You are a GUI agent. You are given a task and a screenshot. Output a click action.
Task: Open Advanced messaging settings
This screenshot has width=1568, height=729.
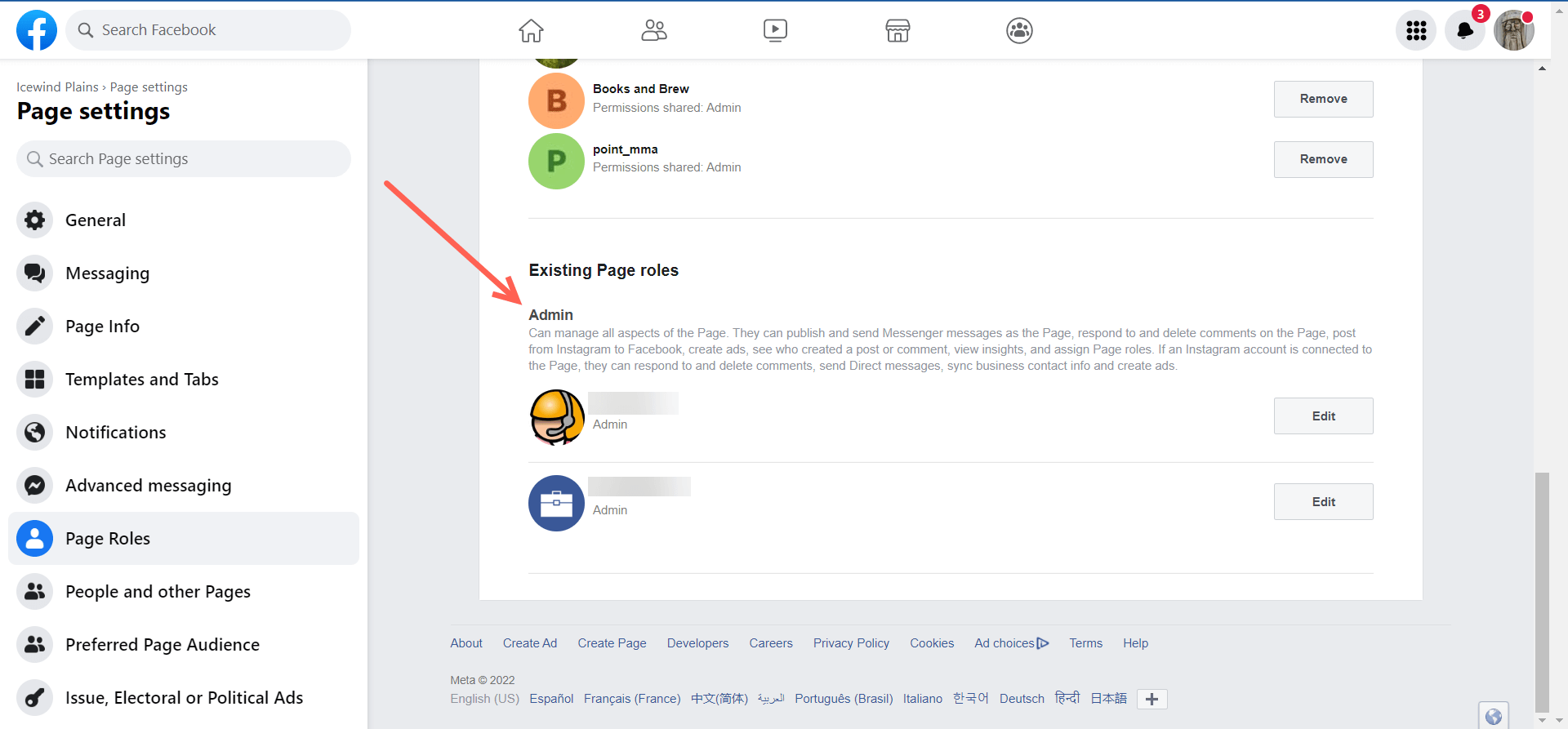click(x=149, y=486)
